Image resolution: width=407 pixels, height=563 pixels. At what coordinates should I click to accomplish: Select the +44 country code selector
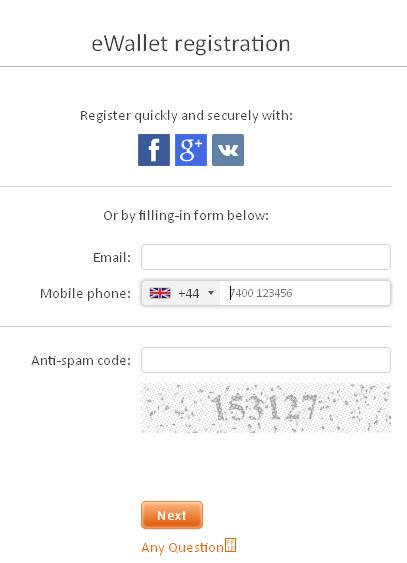[181, 293]
